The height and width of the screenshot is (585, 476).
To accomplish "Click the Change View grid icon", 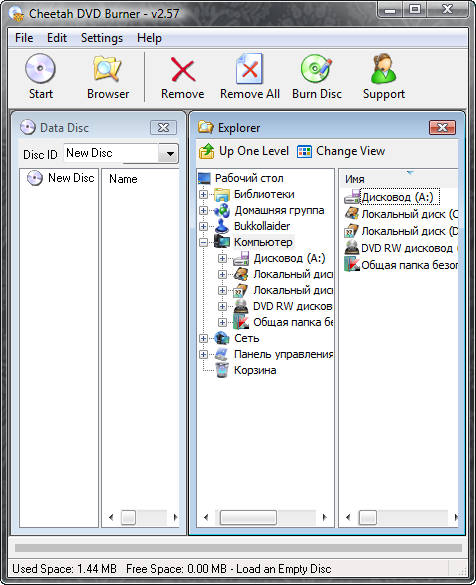I will pyautogui.click(x=304, y=151).
